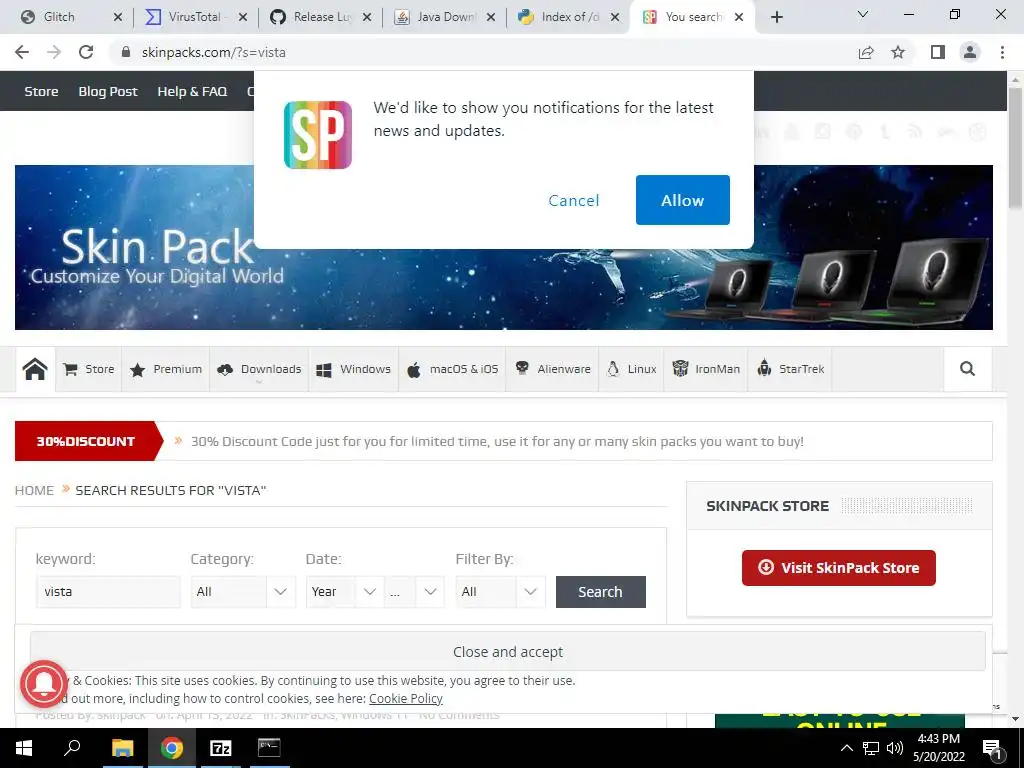
Task: Click the address bar URL
Action: (214, 52)
